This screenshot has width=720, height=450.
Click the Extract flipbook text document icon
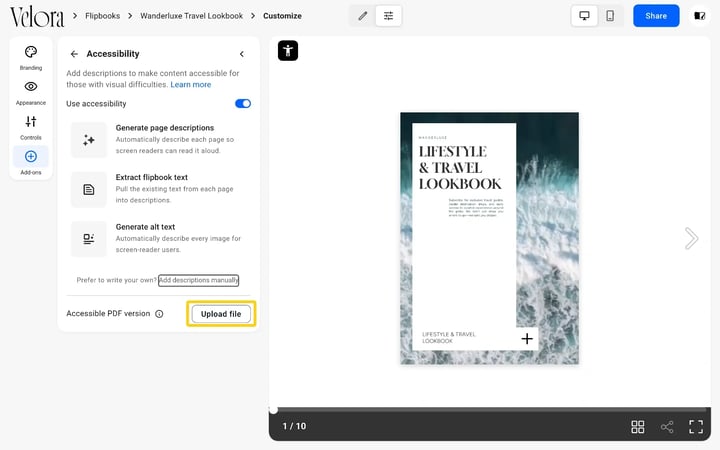tap(89, 189)
